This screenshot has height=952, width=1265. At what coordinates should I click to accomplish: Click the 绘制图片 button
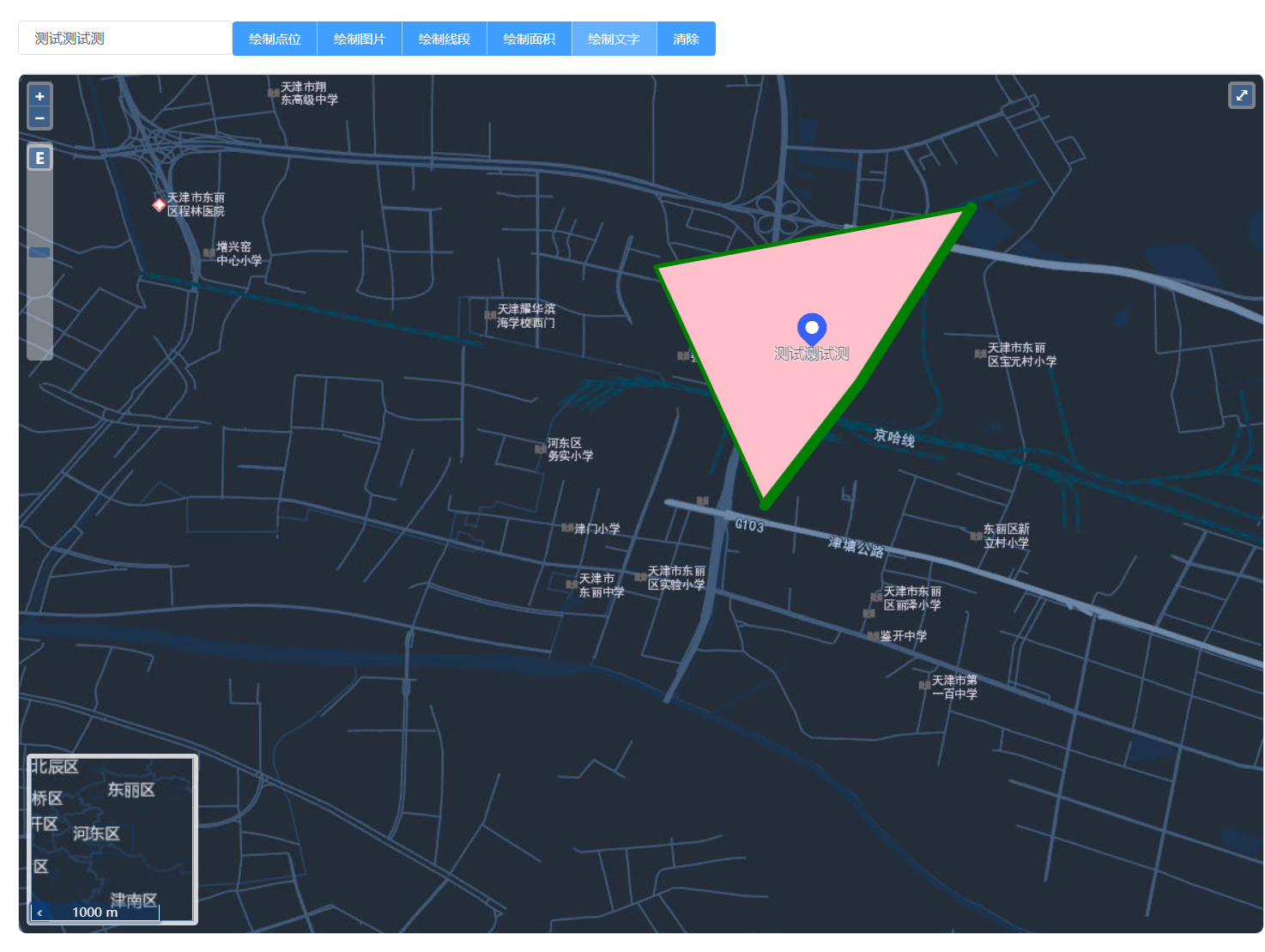pos(360,39)
